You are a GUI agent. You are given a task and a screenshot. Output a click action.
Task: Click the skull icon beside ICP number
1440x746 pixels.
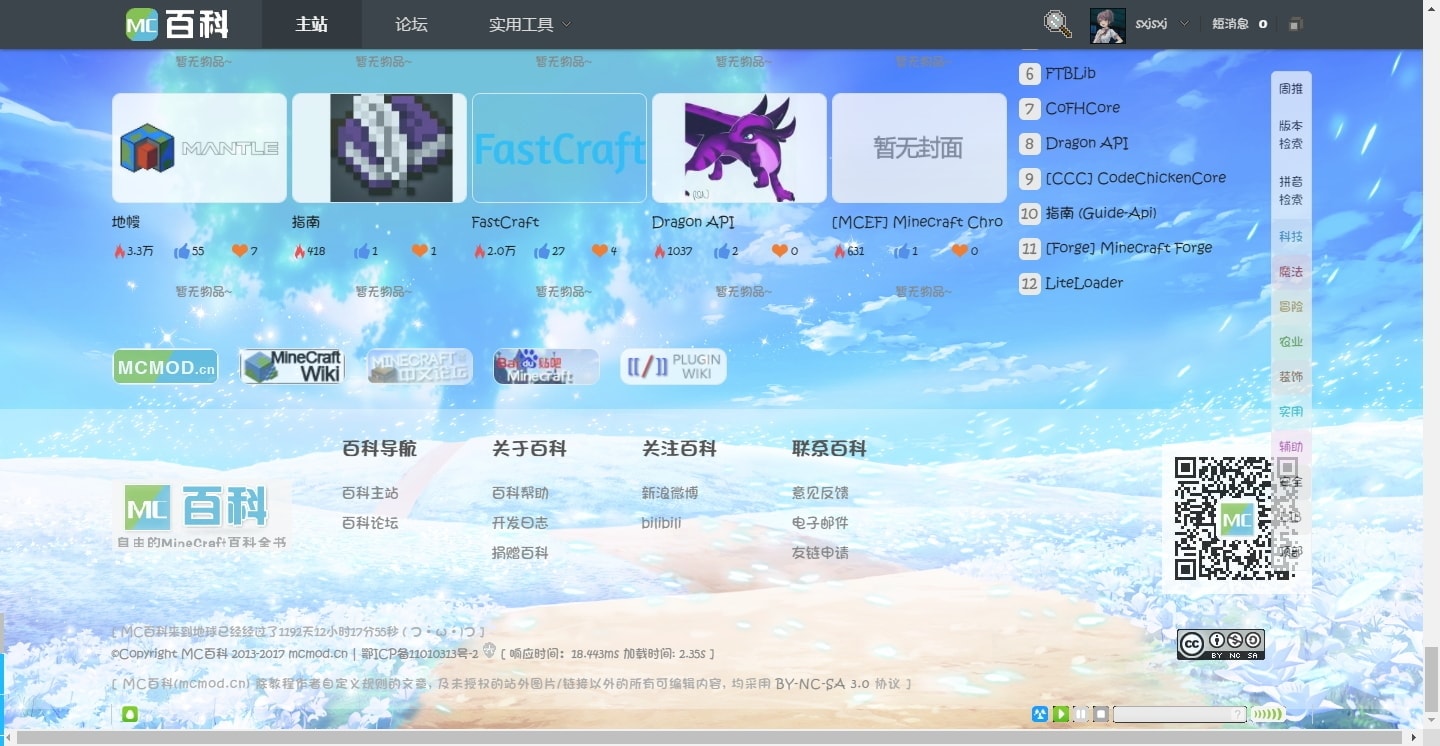[x=489, y=650]
